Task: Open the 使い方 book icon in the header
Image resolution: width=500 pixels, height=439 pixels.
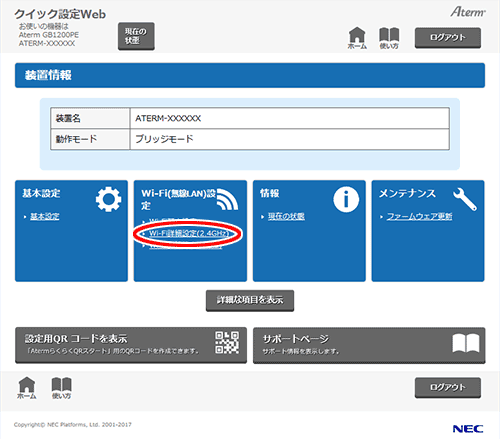Action: coord(389,38)
